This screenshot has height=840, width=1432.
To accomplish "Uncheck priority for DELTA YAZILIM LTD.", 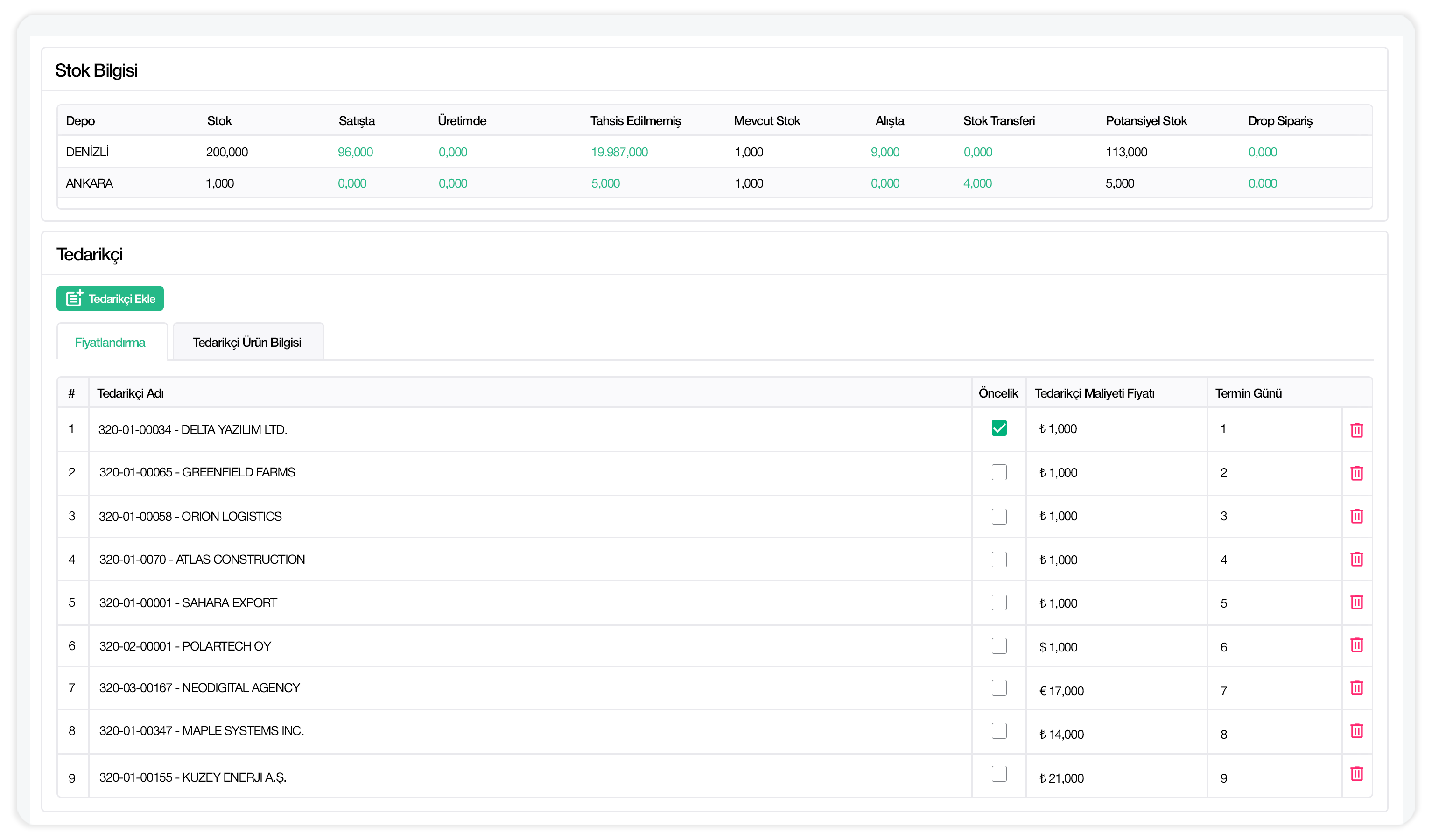I will (x=998, y=428).
